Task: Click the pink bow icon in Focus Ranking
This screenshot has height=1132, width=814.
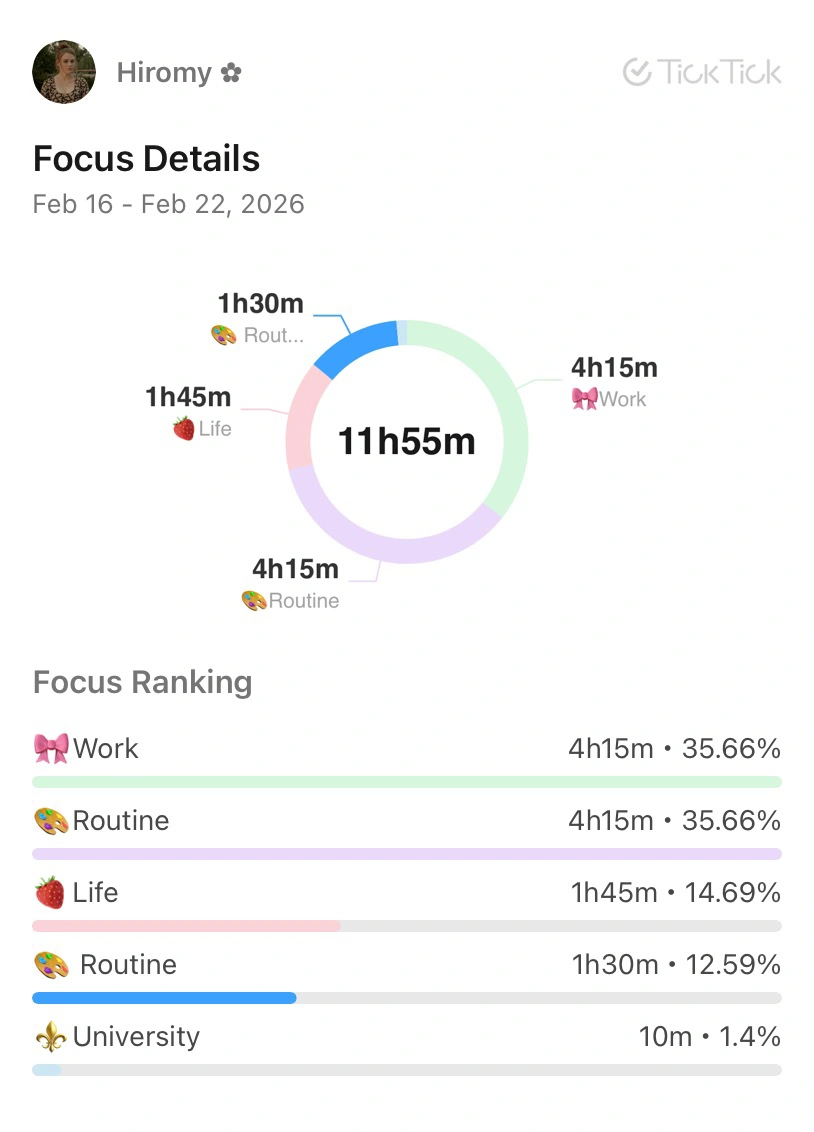Action: tap(51, 748)
